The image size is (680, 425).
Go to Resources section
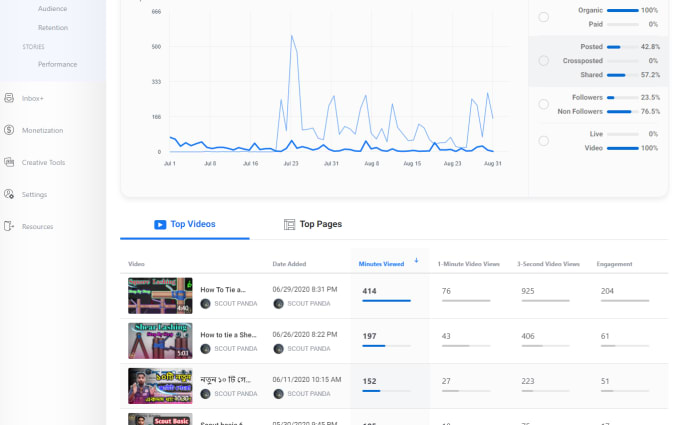(37, 227)
